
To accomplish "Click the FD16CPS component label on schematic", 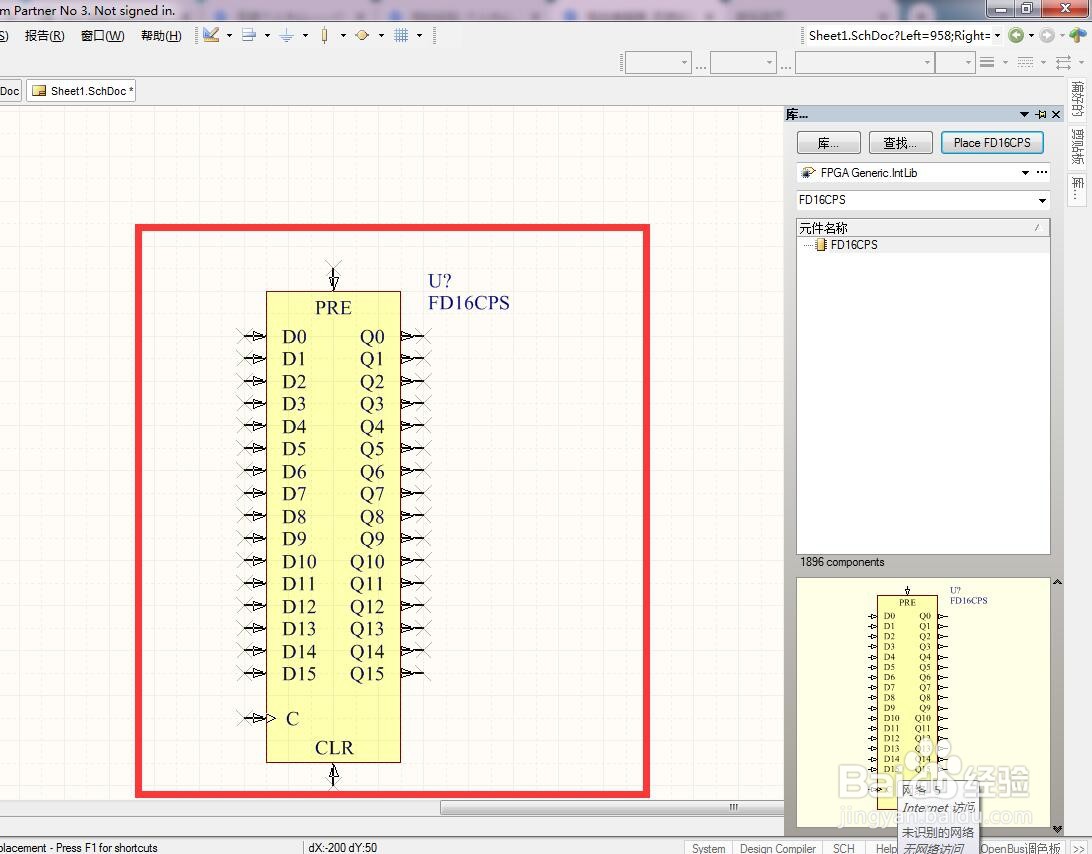I will pos(469,303).
